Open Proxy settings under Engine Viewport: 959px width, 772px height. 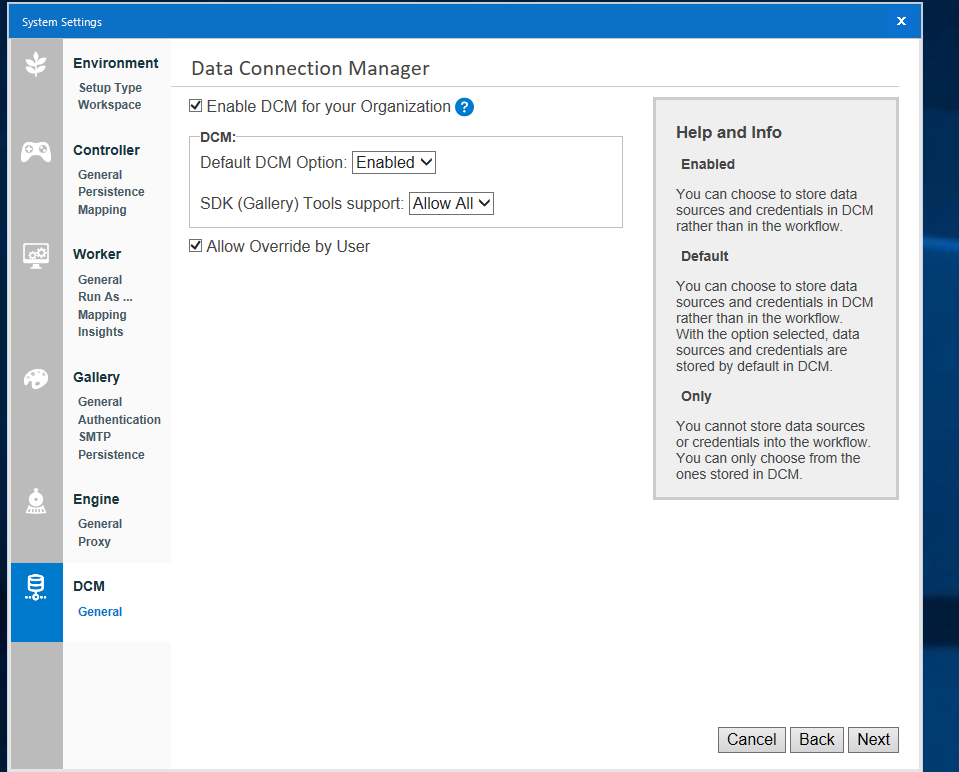pyautogui.click(x=94, y=541)
